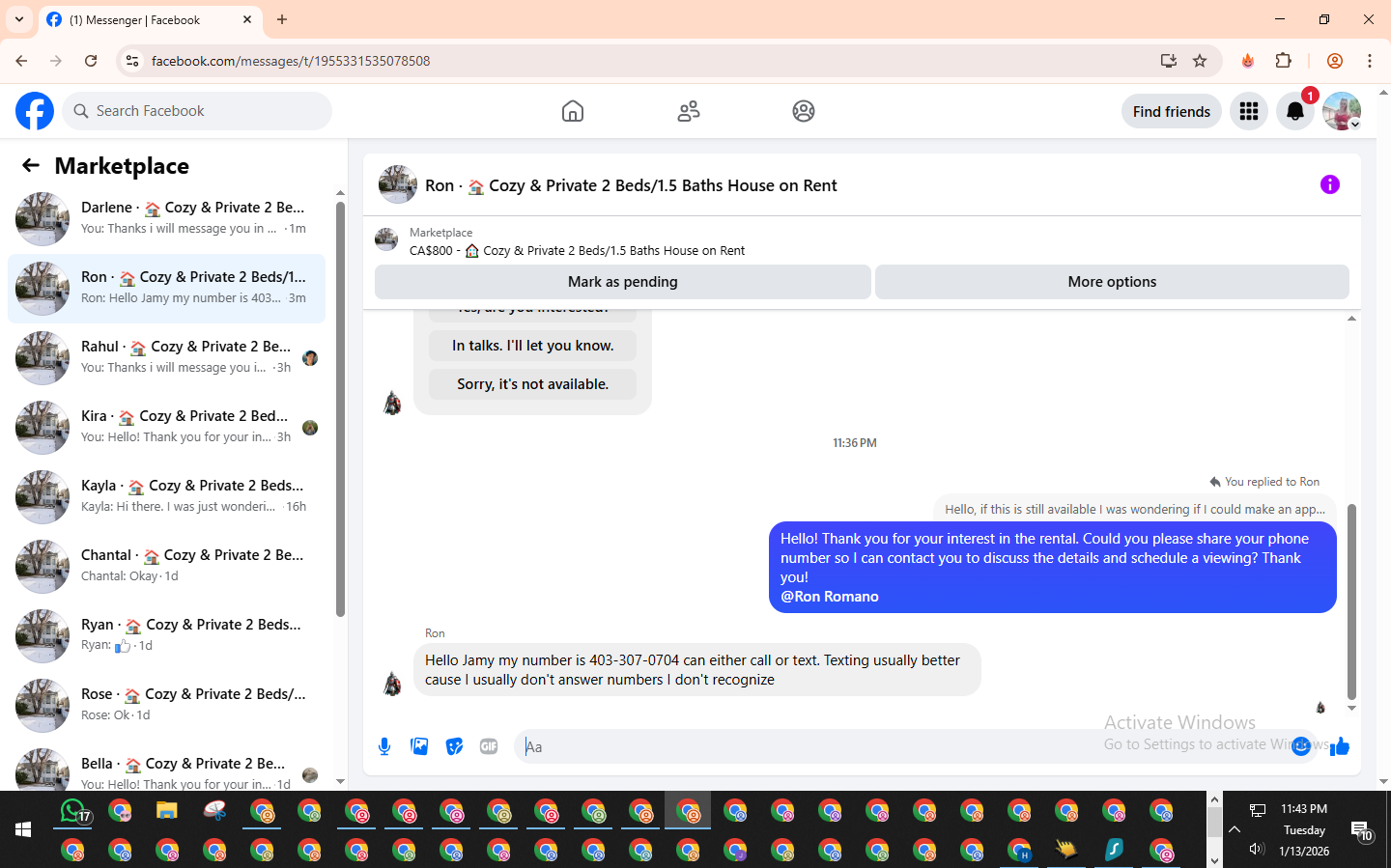Send a thumbs-up like

point(1340,745)
